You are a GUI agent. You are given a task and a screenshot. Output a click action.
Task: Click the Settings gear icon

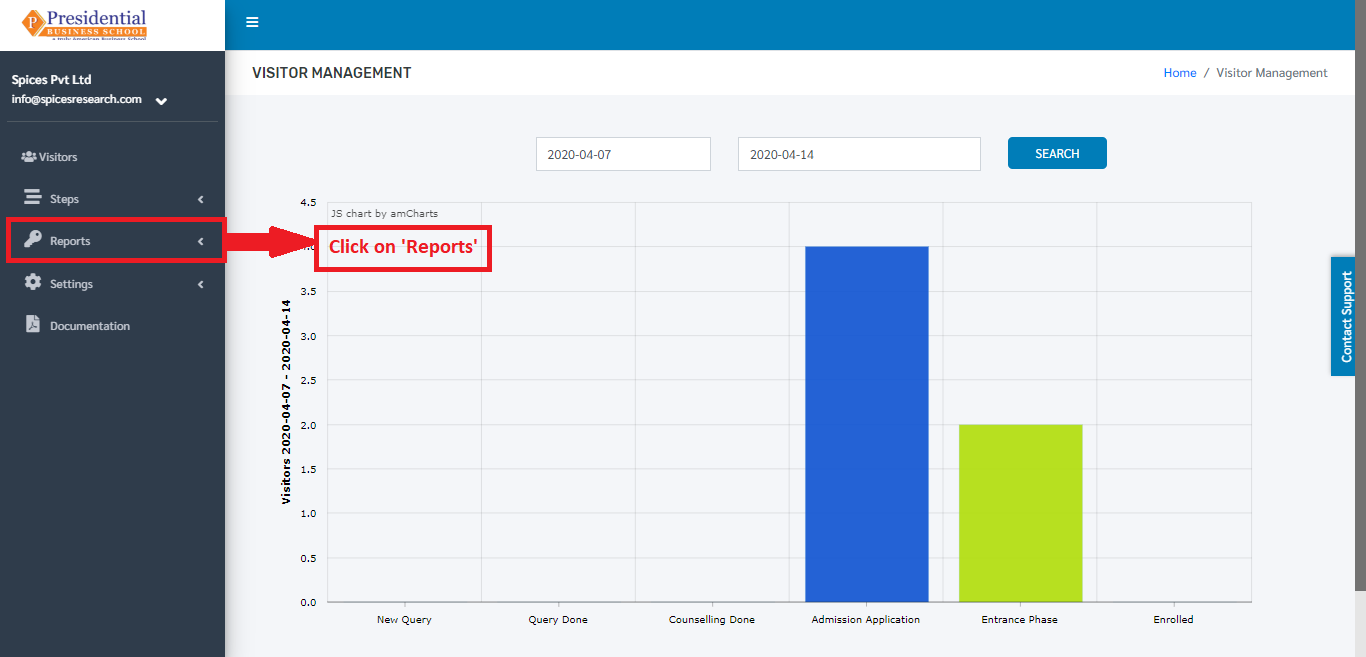pyautogui.click(x=33, y=283)
